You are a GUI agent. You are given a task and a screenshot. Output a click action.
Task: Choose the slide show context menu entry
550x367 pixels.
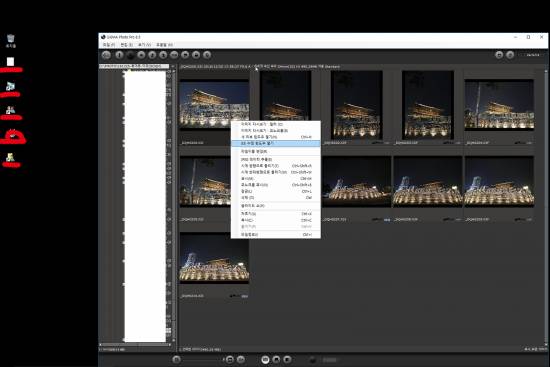276,206
